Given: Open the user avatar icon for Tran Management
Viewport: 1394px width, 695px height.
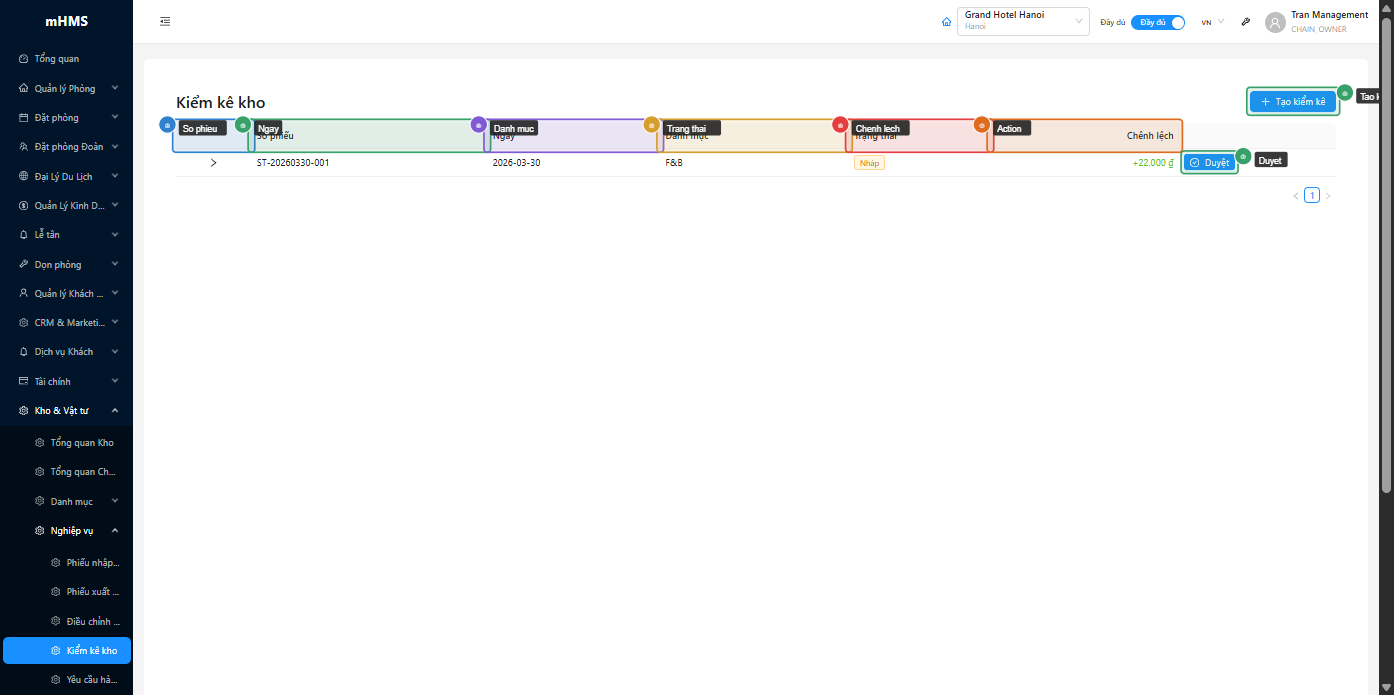Looking at the screenshot, I should coord(1274,22).
